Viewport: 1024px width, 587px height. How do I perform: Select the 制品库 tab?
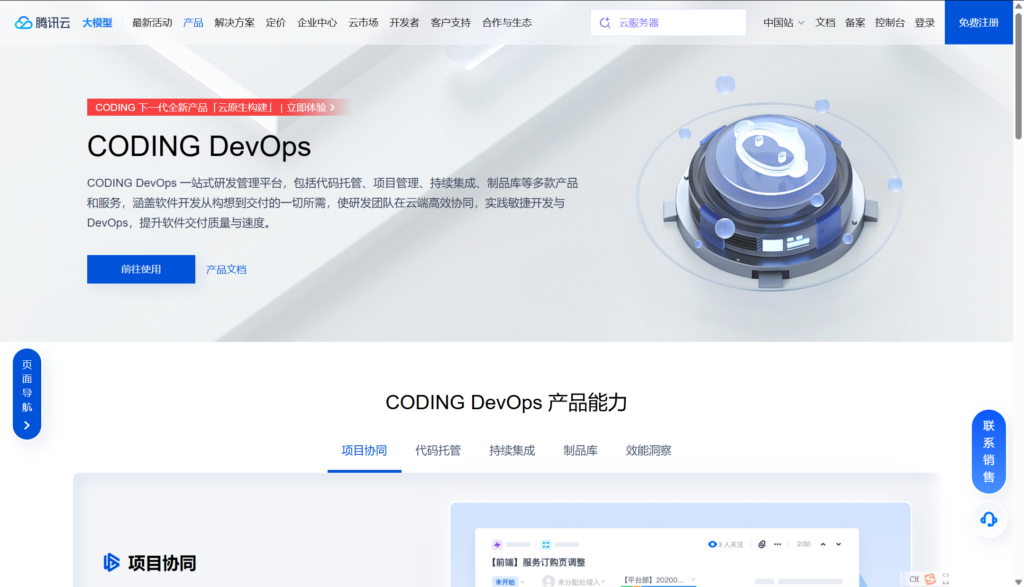[x=581, y=451]
